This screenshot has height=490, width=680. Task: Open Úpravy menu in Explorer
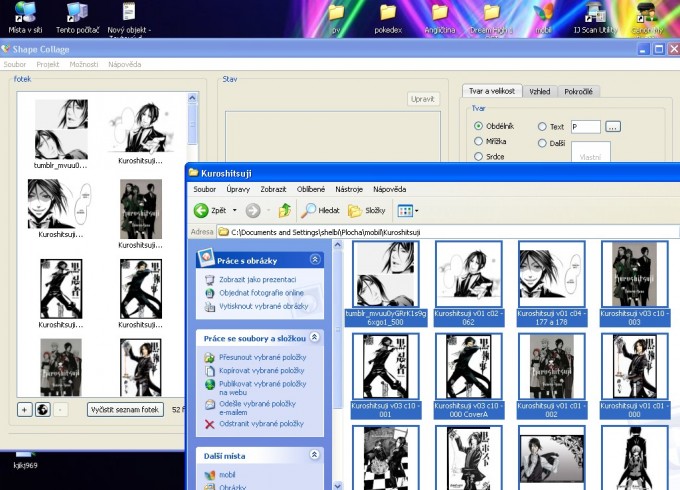tap(238, 189)
